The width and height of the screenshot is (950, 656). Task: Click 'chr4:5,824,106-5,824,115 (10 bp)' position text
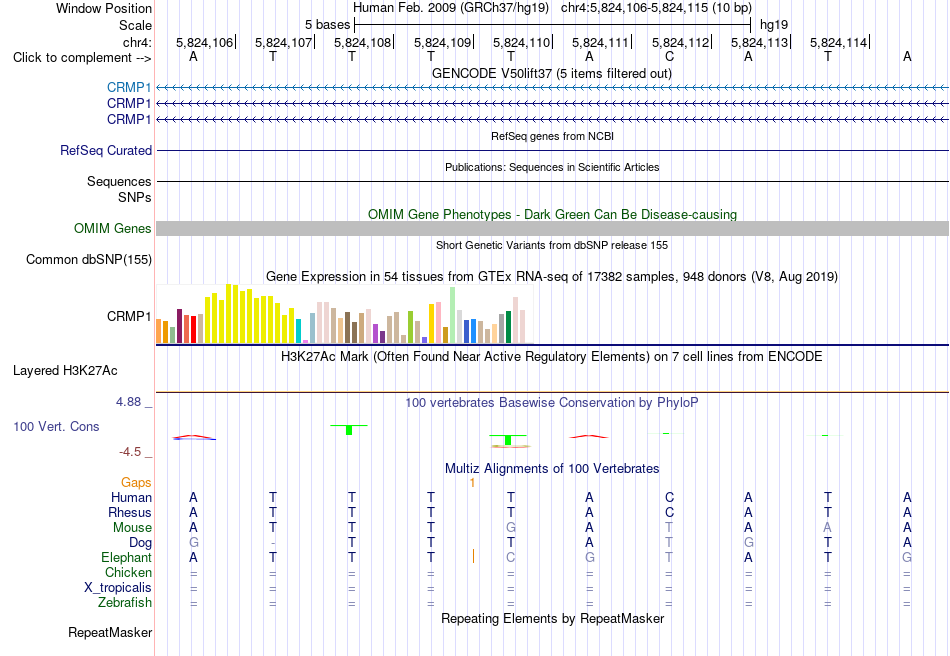(x=656, y=8)
